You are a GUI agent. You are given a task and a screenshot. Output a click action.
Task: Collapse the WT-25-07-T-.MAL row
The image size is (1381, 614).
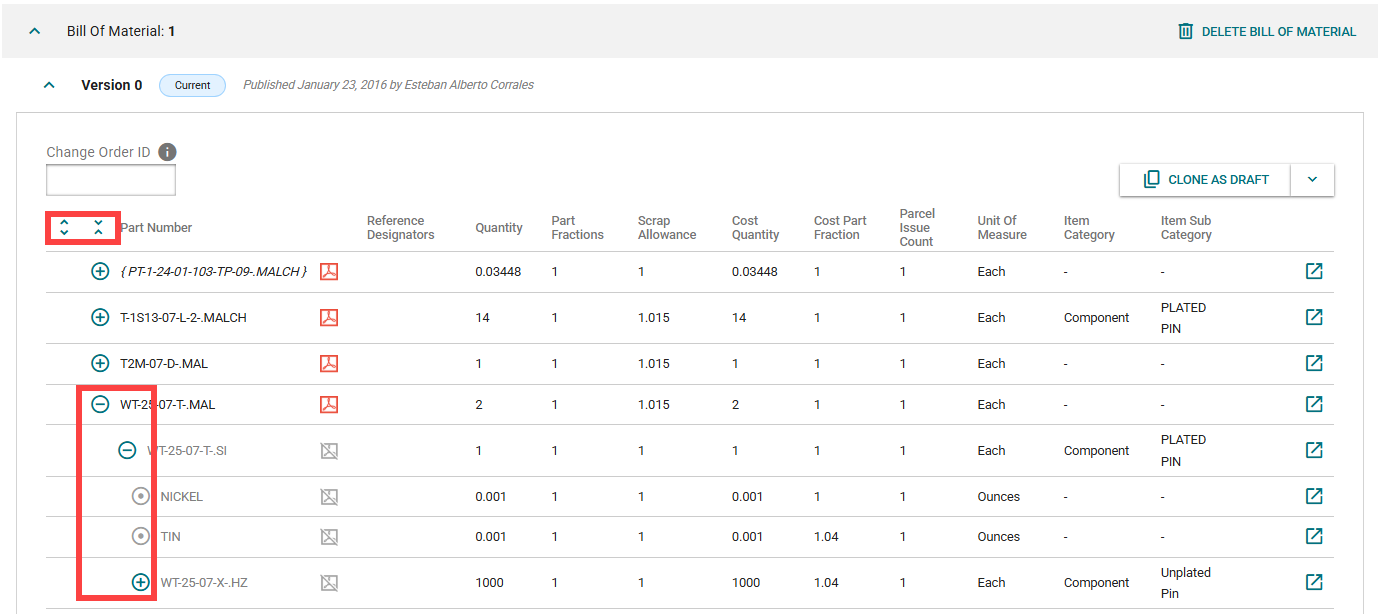click(x=100, y=405)
